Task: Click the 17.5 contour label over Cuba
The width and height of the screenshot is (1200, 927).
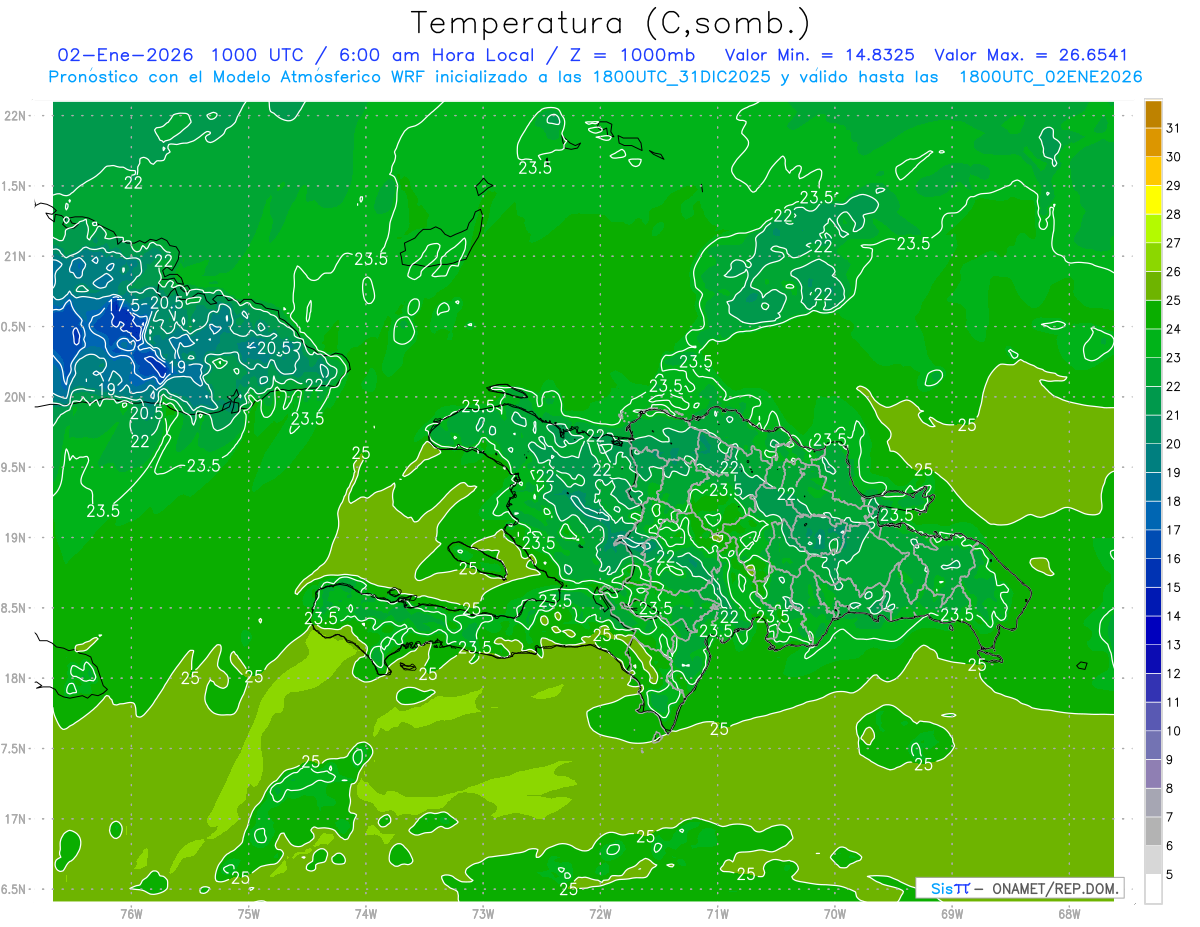Action: tap(124, 304)
